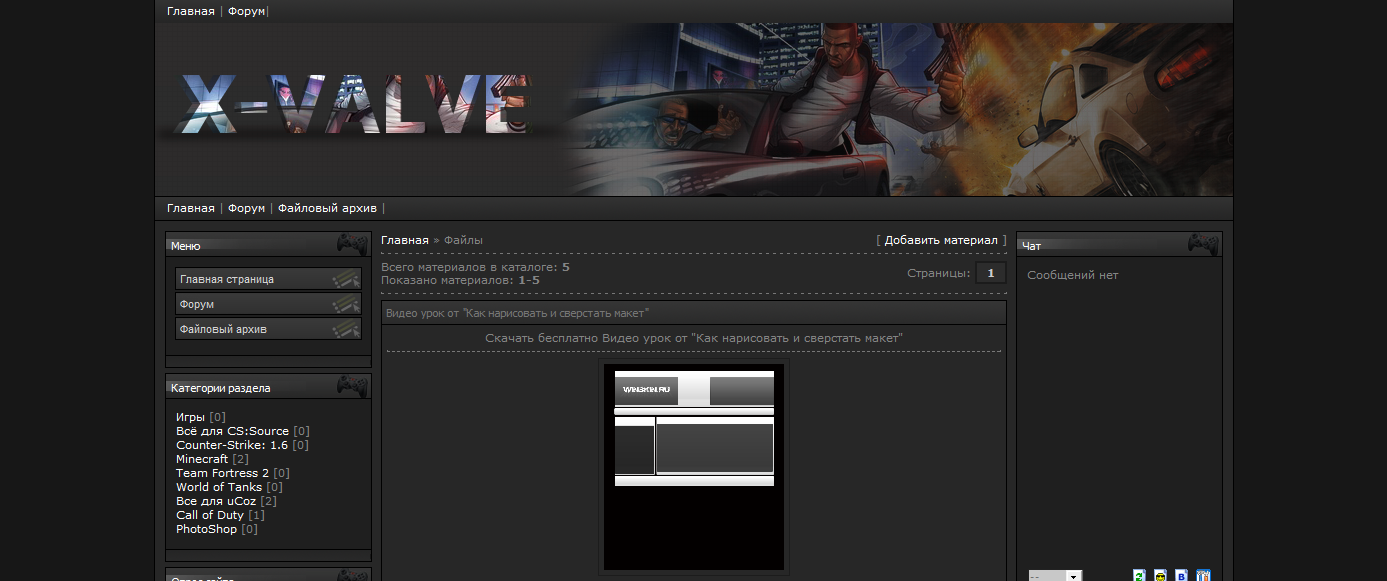The height and width of the screenshot is (581, 1387).
Task: Open chat settings tools icon
Action: [1203, 575]
